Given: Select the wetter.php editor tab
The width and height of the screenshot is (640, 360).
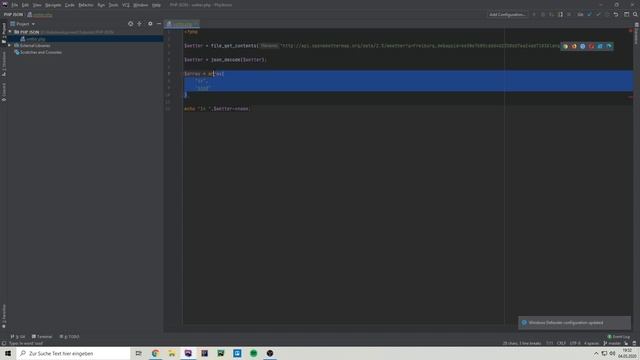Looking at the screenshot, I should 181,24.
